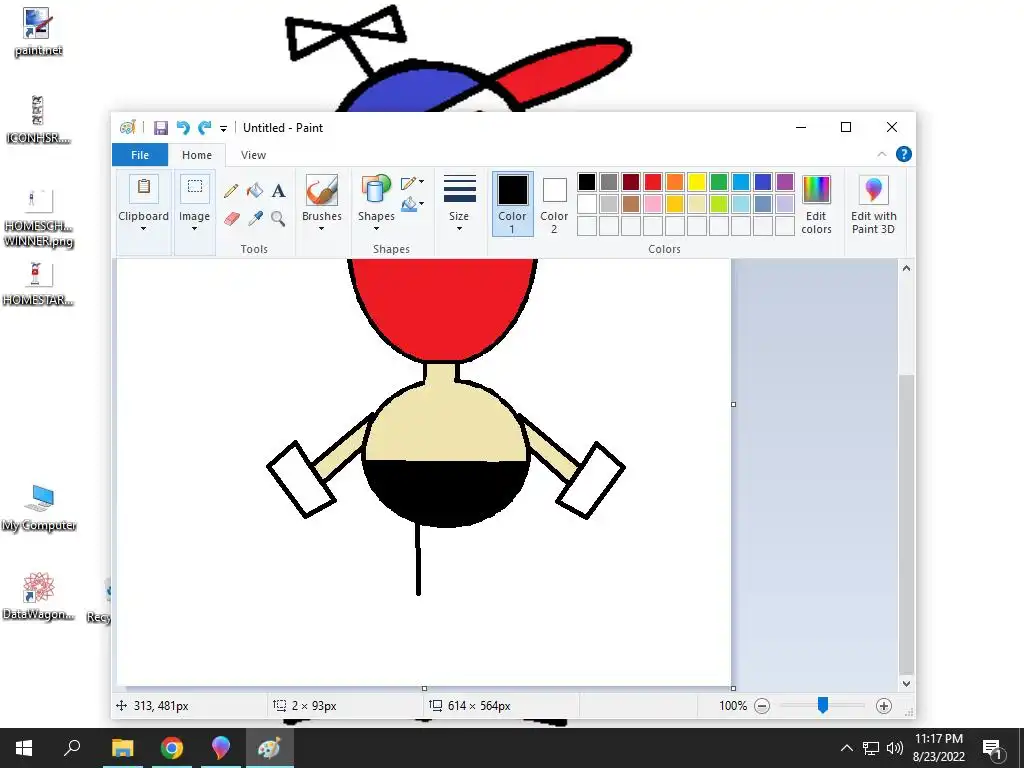This screenshot has height=768, width=1024.
Task: Click the zoom out minus button
Action: pos(761,706)
